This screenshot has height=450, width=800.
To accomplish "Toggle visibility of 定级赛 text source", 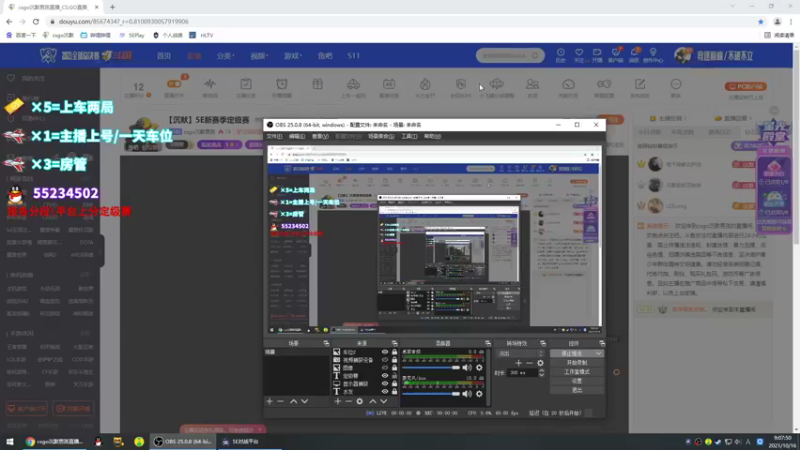I will click(x=385, y=376).
